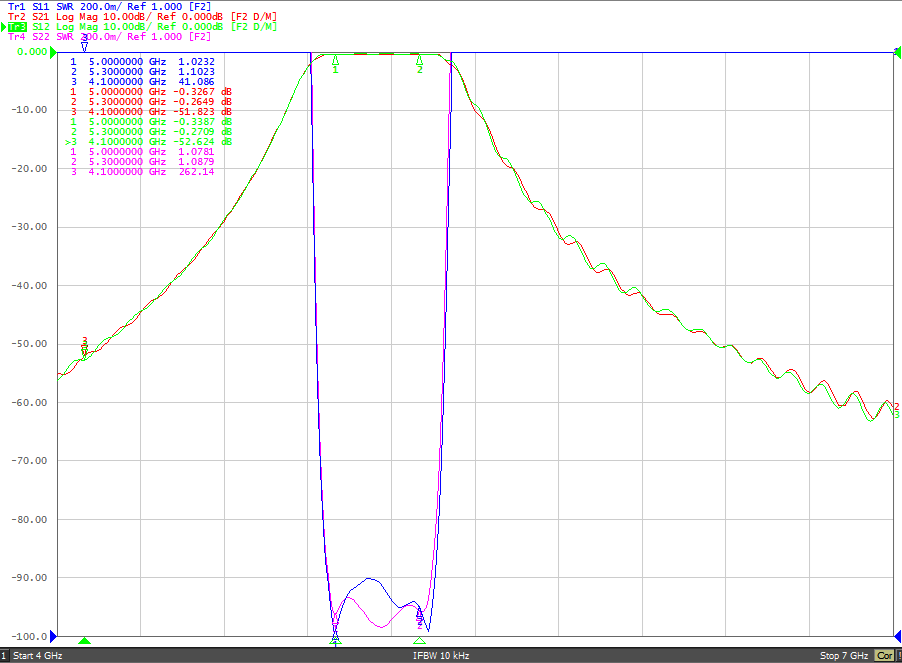Image resolution: width=902 pixels, height=663 pixels.
Task: Click the green reference level arrow at left of 0.000
Action: coord(53,52)
